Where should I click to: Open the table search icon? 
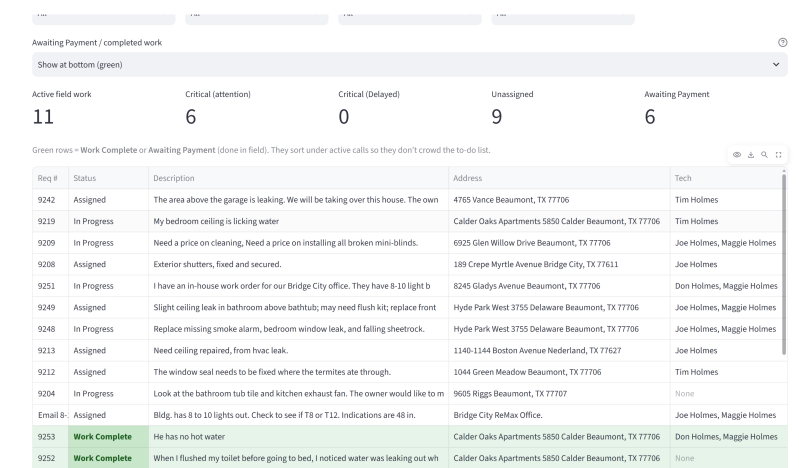pyautogui.click(x=764, y=154)
